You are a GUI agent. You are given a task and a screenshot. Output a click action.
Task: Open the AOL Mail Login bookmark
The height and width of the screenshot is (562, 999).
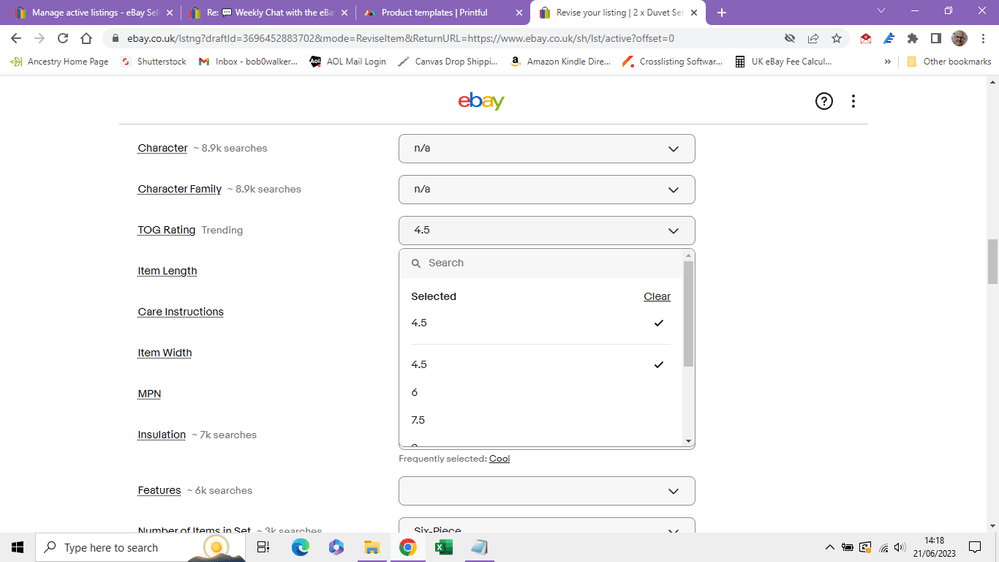[348, 62]
